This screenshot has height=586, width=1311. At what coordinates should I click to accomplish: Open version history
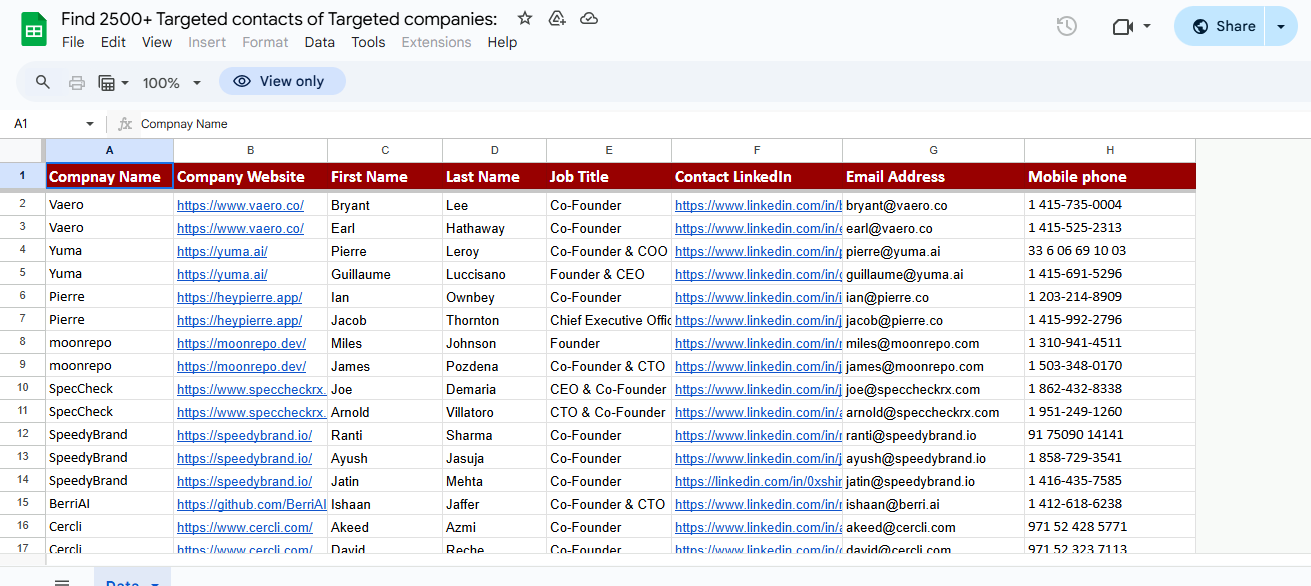point(1066,26)
